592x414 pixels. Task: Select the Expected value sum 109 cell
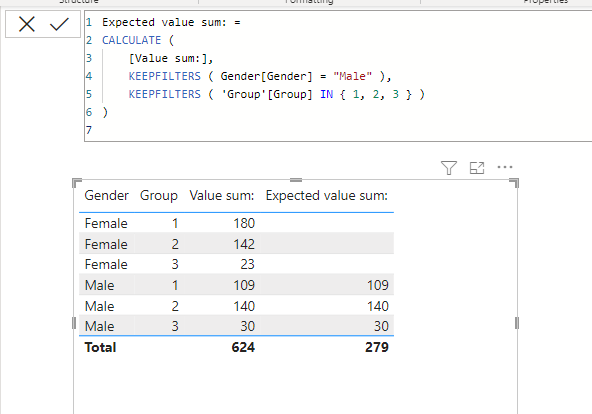[x=378, y=285]
